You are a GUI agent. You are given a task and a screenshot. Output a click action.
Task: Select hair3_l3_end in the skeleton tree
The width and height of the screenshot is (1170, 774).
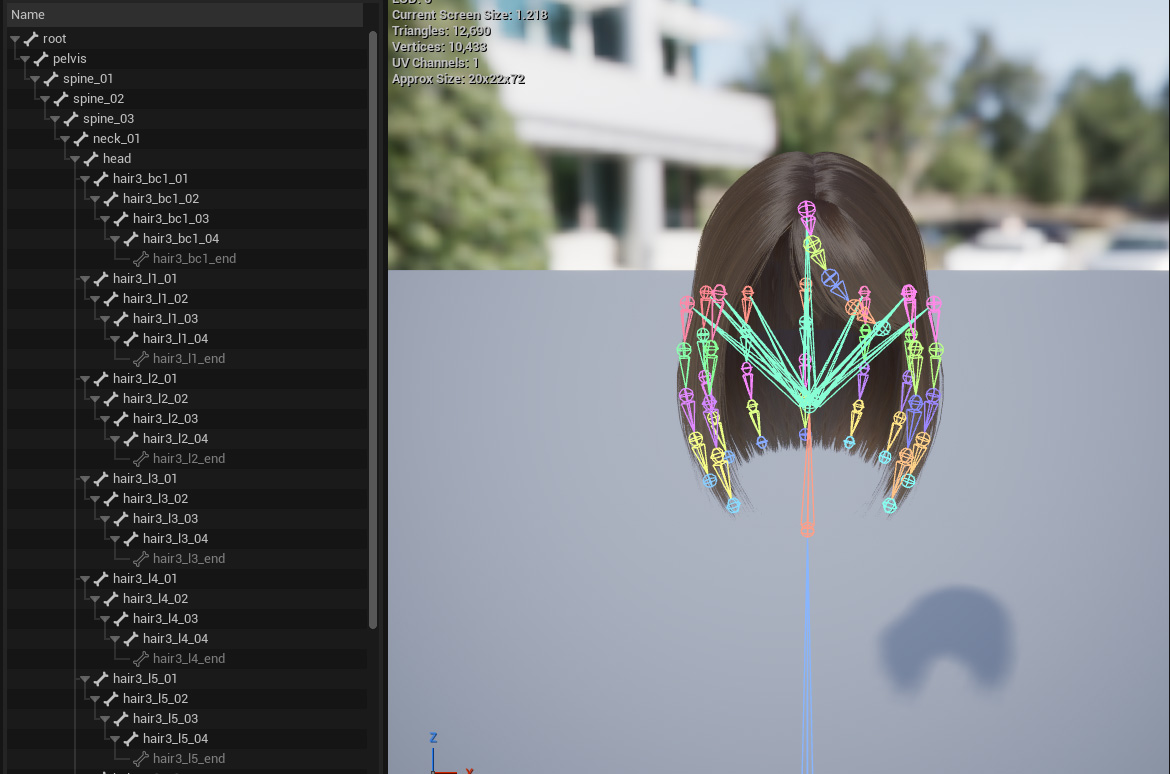188,559
